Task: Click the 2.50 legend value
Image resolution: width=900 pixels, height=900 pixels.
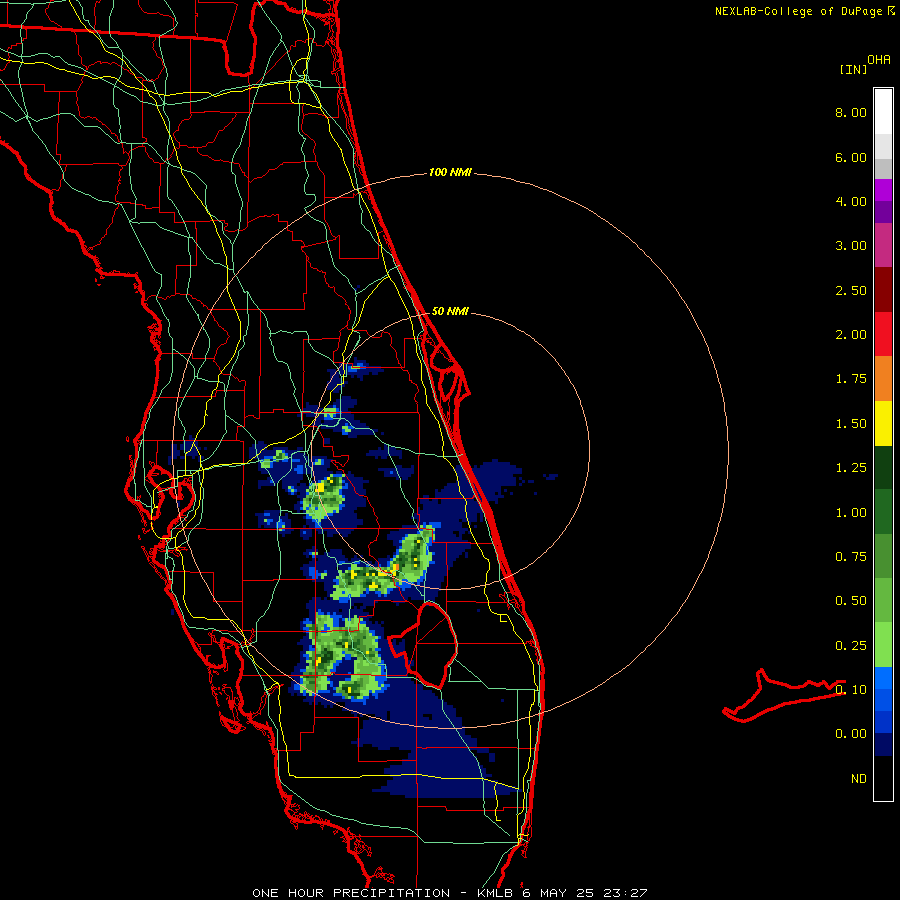Action: tap(851, 290)
